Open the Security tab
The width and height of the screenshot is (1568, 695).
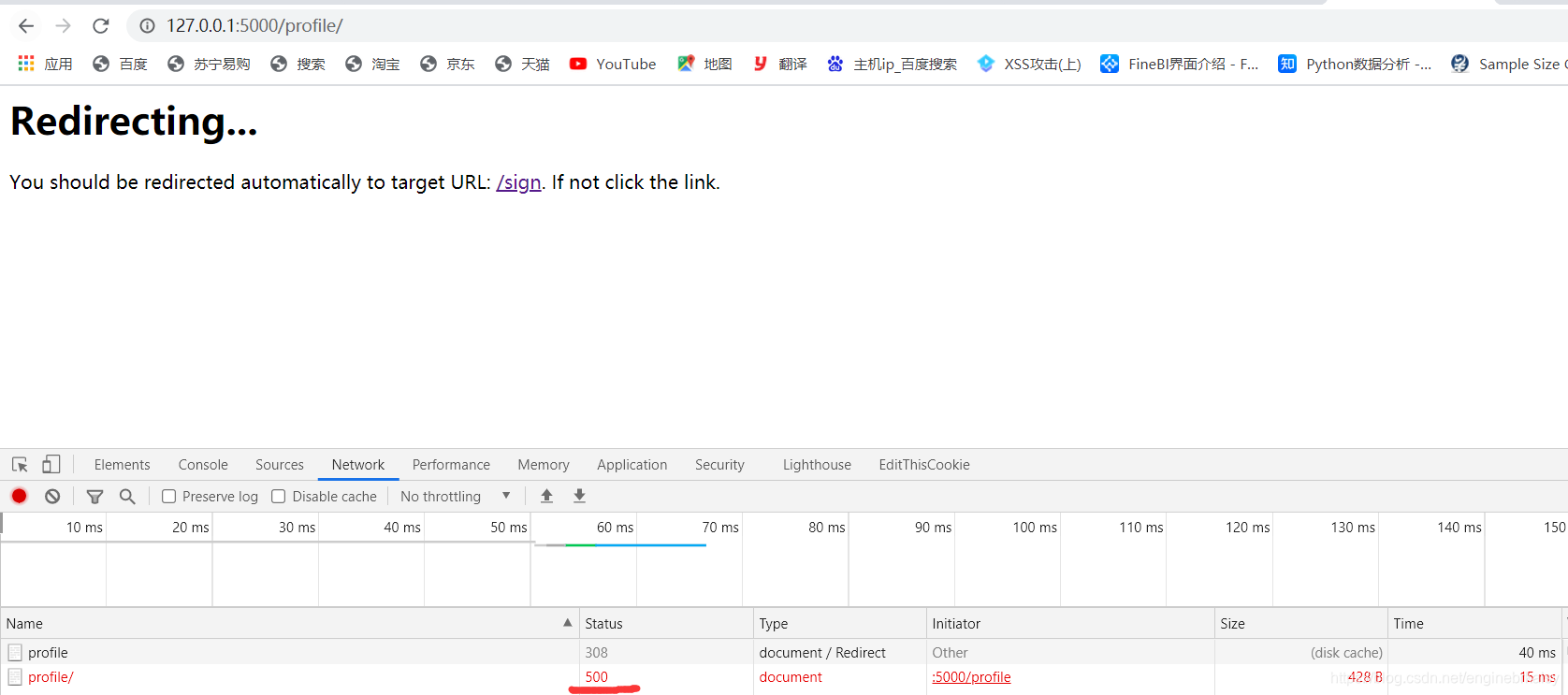pyautogui.click(x=719, y=465)
